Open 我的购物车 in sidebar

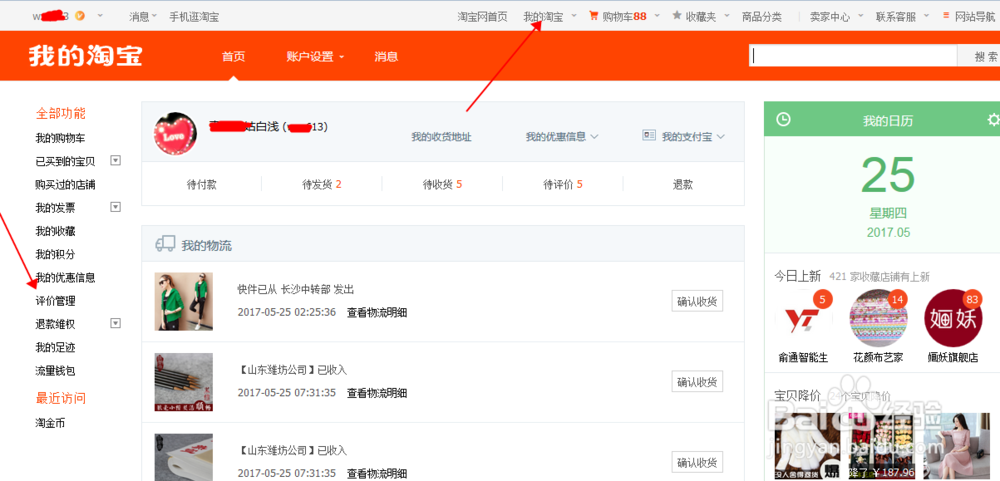pyautogui.click(x=61, y=138)
